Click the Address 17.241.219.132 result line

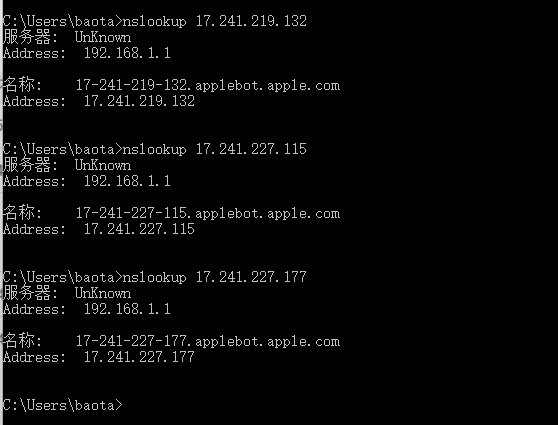99,101
